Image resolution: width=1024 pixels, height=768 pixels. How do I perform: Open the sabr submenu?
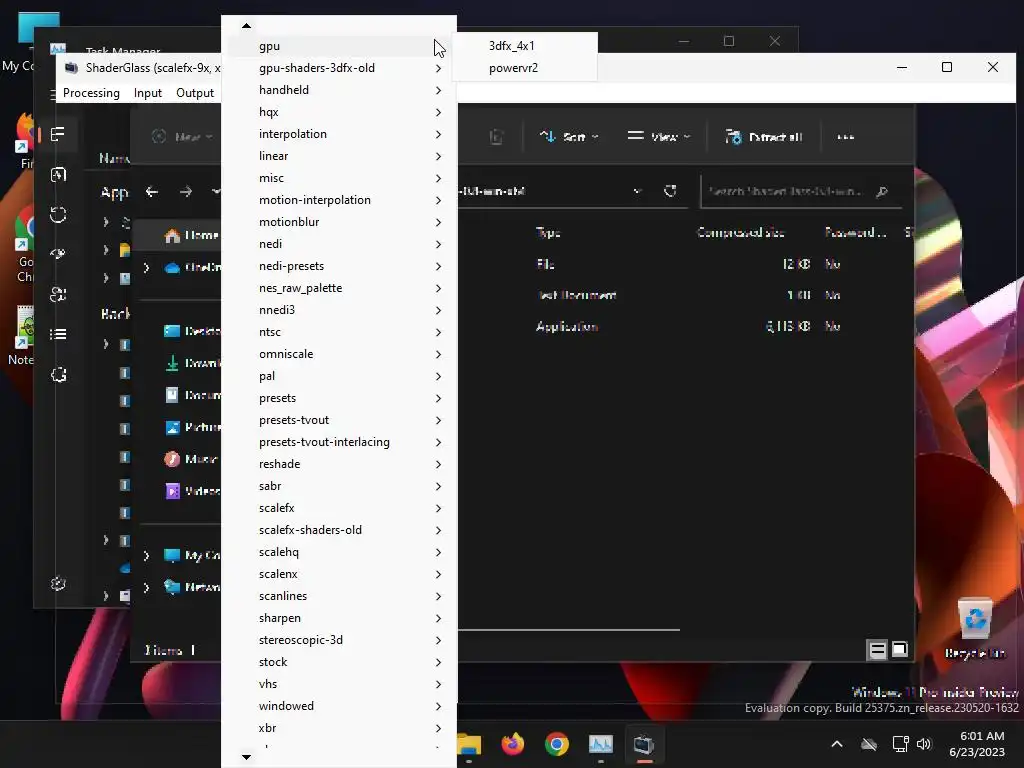[338, 486]
